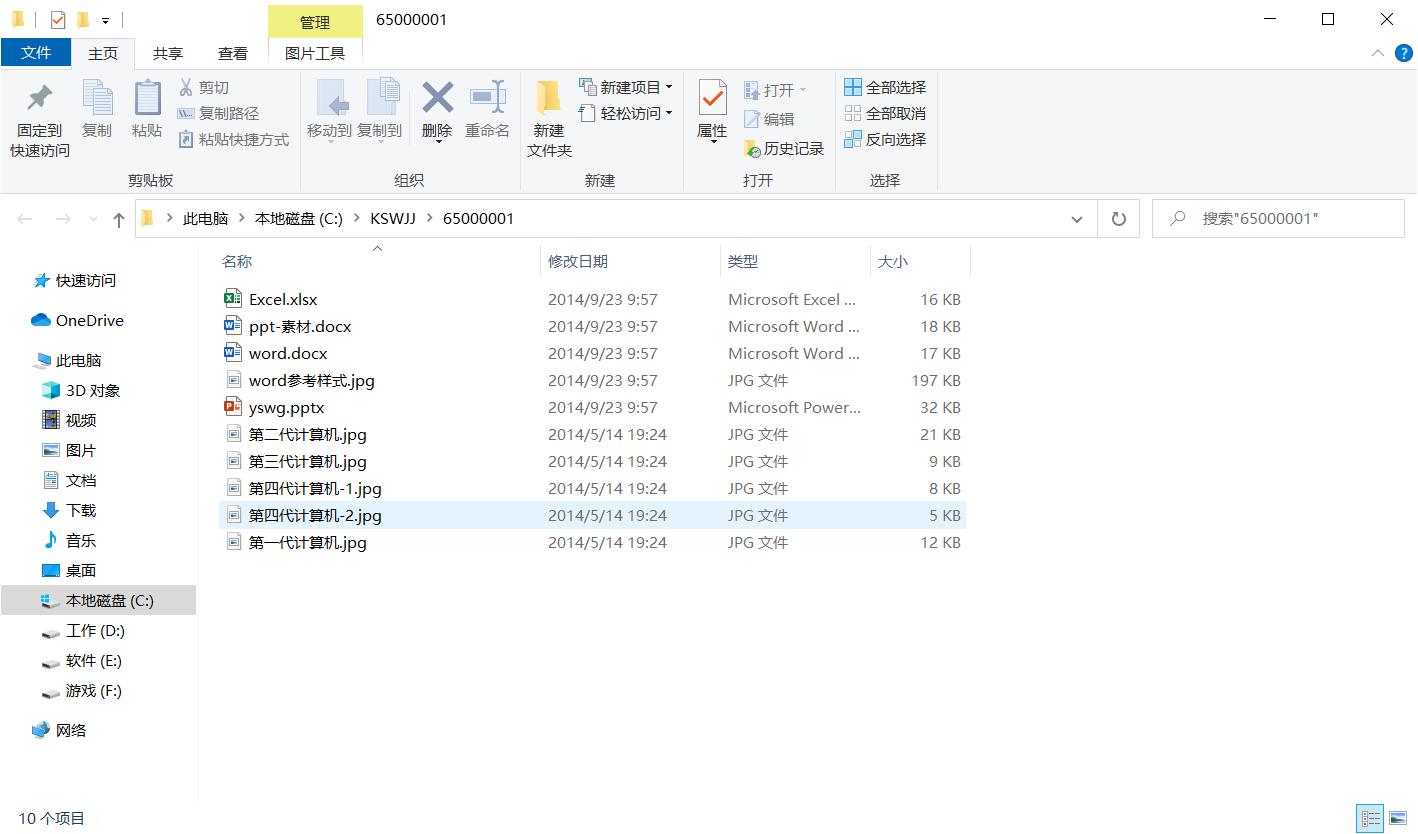Screen dimensions: 1418x834
Task: Click Invert selection (反向选择)
Action: 886,139
